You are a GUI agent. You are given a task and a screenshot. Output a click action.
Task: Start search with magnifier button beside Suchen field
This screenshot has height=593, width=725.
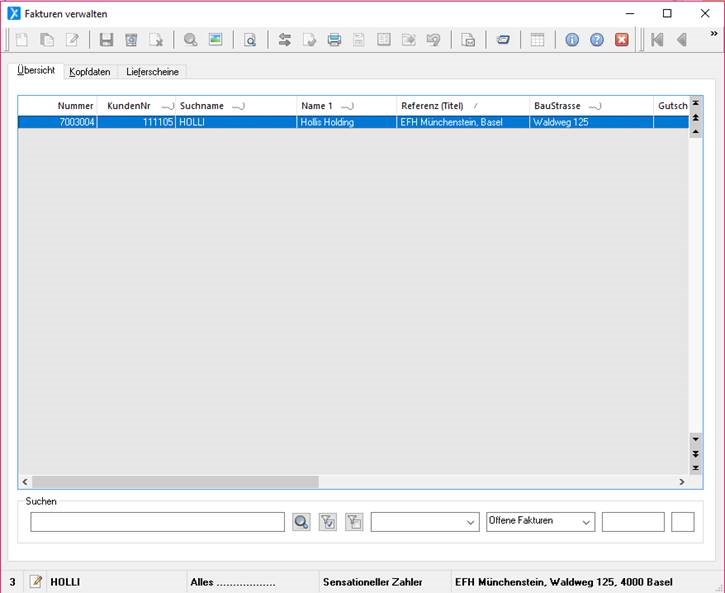pos(301,522)
